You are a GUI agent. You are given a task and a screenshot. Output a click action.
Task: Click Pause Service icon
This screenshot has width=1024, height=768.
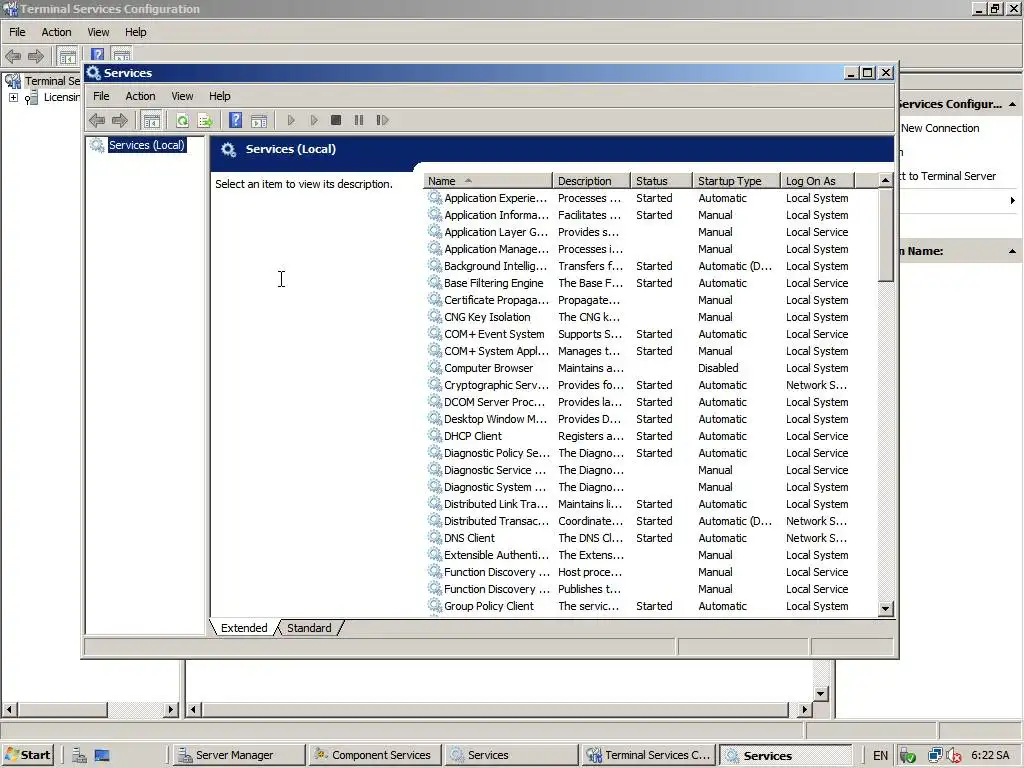tap(359, 120)
